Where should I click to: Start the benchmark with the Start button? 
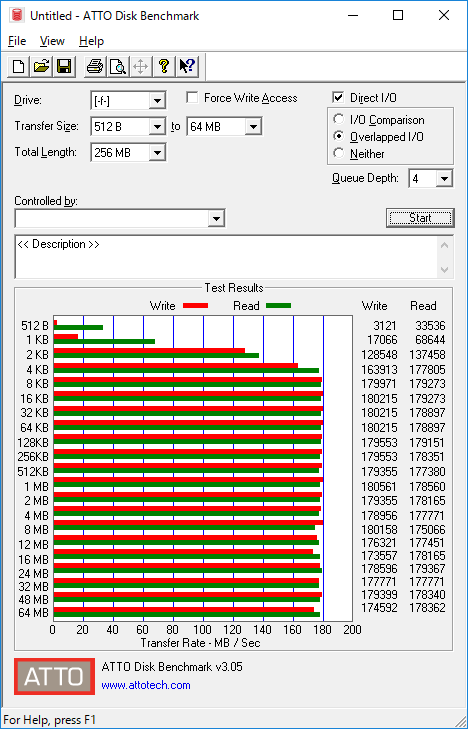(x=420, y=218)
